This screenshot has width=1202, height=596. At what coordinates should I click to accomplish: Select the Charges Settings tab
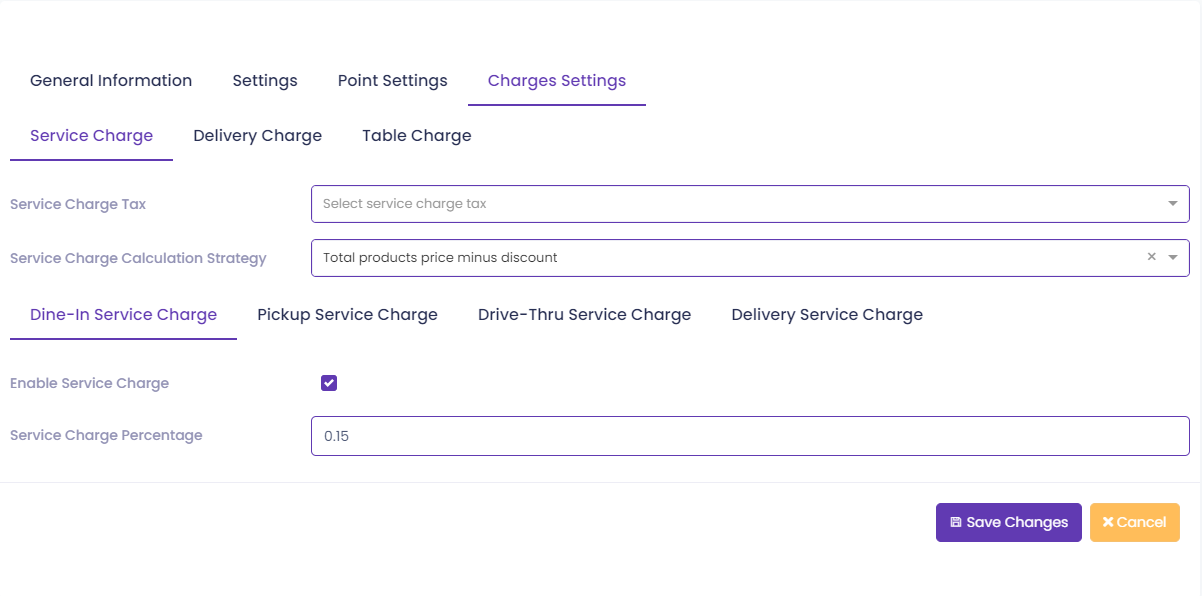click(x=557, y=81)
